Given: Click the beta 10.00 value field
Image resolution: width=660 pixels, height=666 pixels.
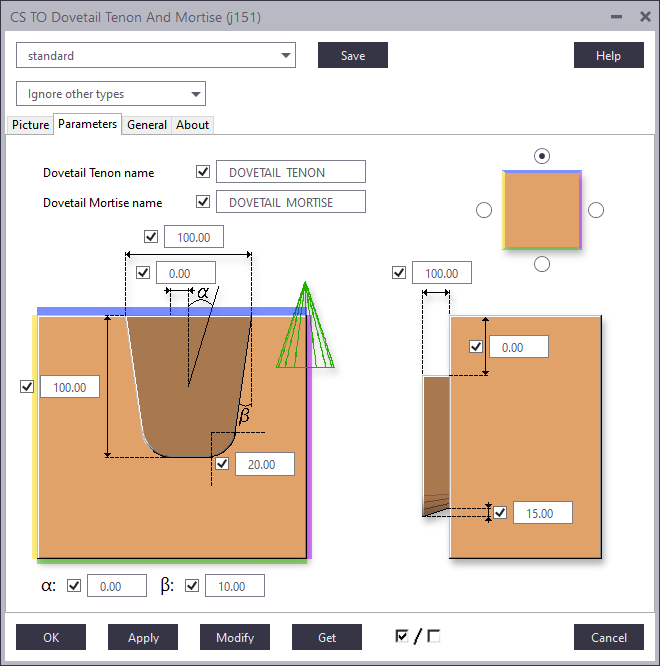Looking at the screenshot, I should (235, 586).
